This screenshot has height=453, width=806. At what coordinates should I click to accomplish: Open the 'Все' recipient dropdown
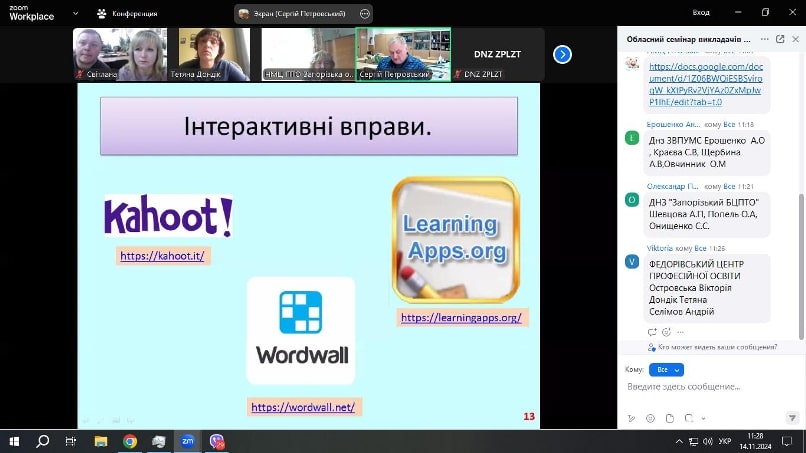(x=666, y=370)
